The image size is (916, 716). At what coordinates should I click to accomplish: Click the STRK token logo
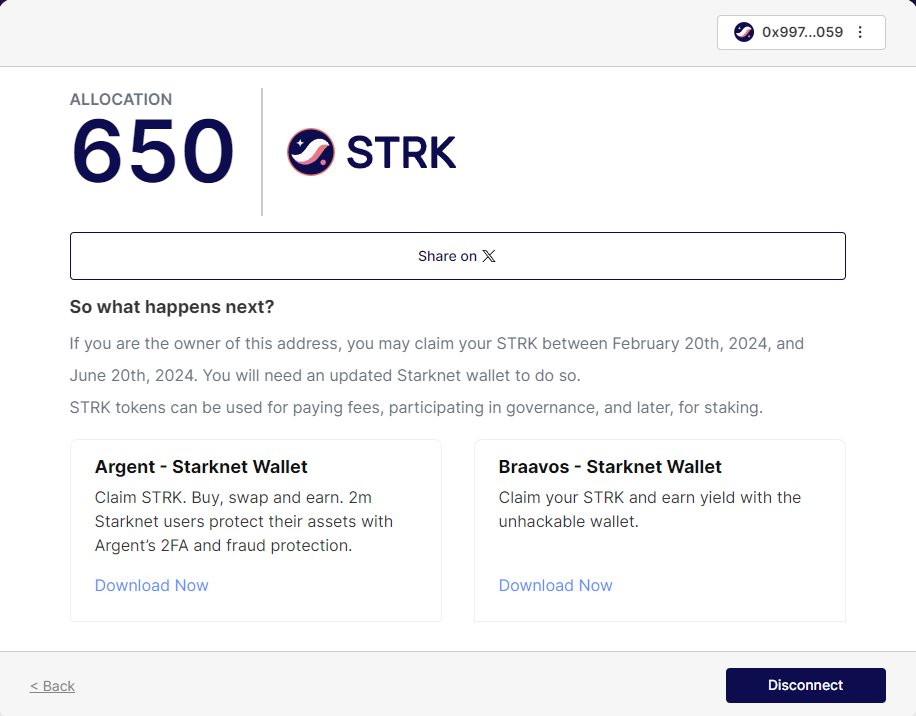pos(311,152)
